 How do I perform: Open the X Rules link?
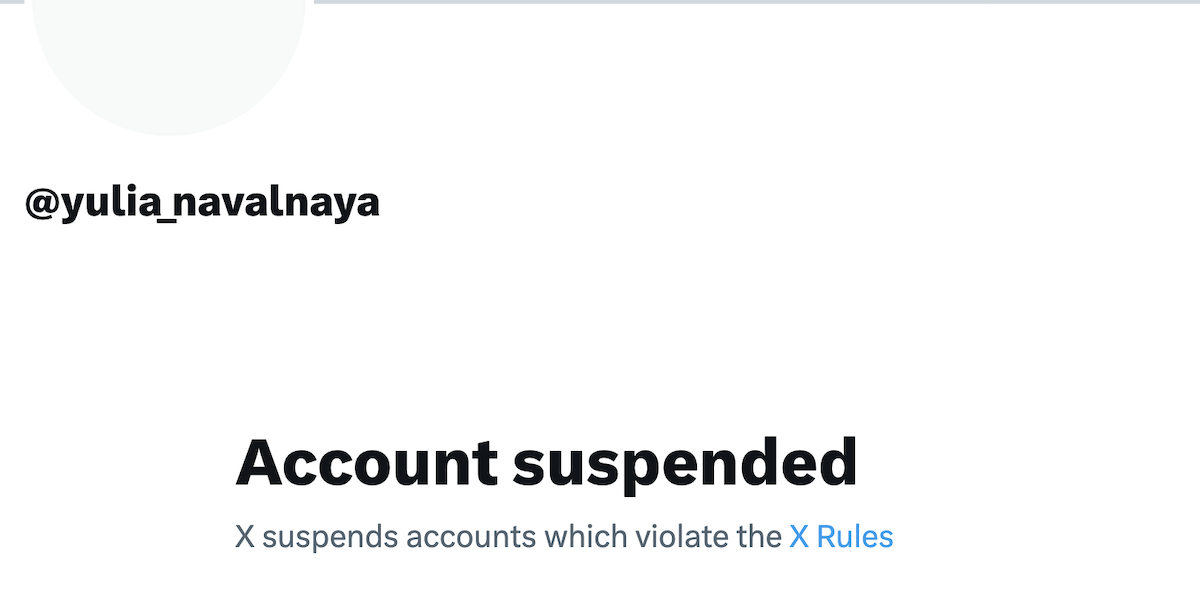[x=841, y=537]
